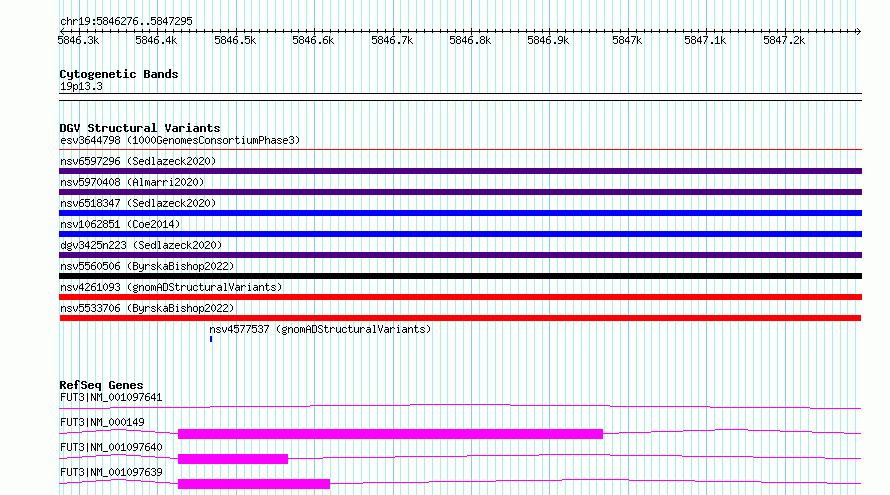Click the 5846.9k ruler tick label

click(x=548, y=40)
